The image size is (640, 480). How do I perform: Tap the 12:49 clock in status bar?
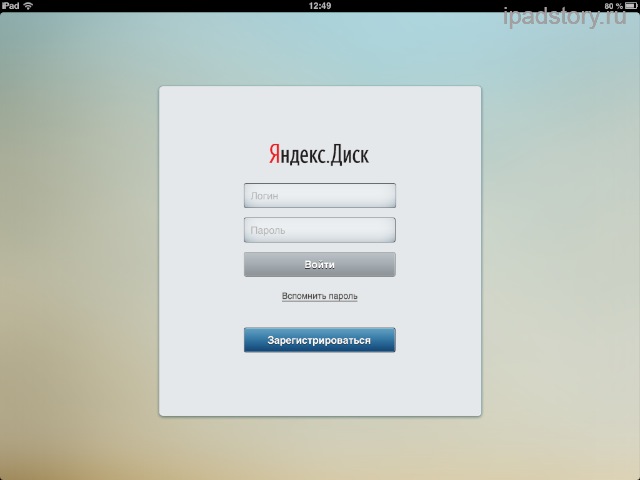pyautogui.click(x=320, y=6)
